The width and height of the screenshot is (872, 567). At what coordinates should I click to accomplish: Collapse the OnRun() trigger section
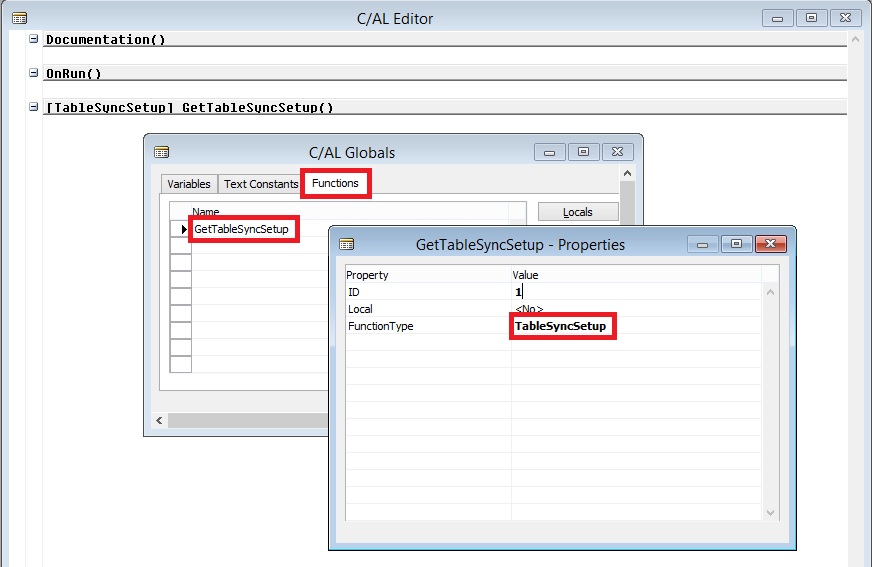pos(34,73)
